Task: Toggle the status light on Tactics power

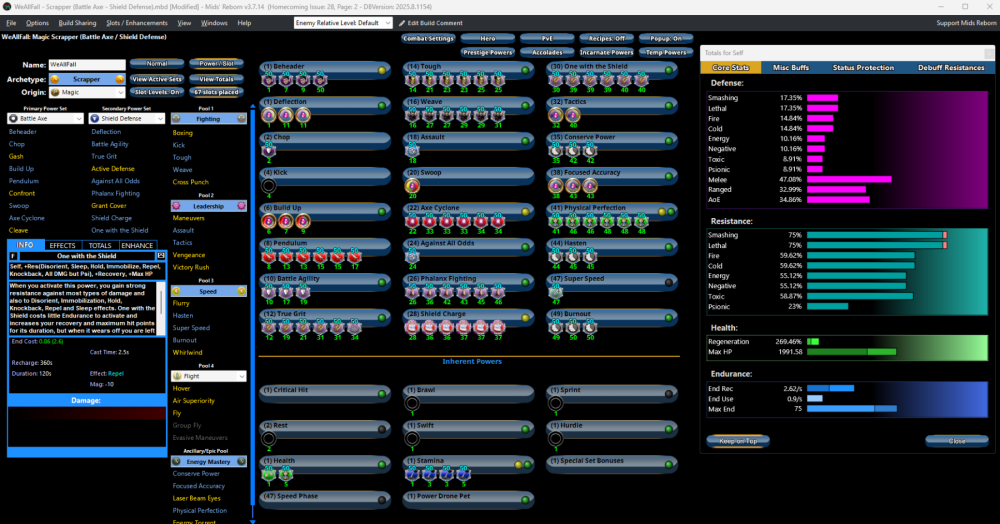Action: pyautogui.click(x=669, y=104)
